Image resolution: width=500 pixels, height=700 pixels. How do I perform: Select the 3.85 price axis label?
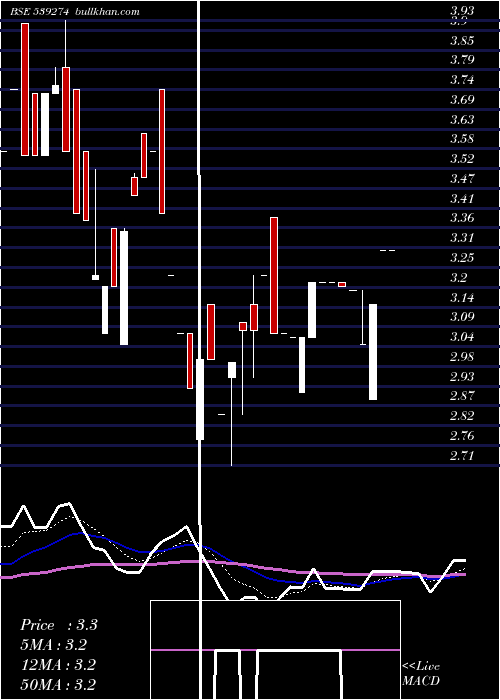[x=462, y=41]
